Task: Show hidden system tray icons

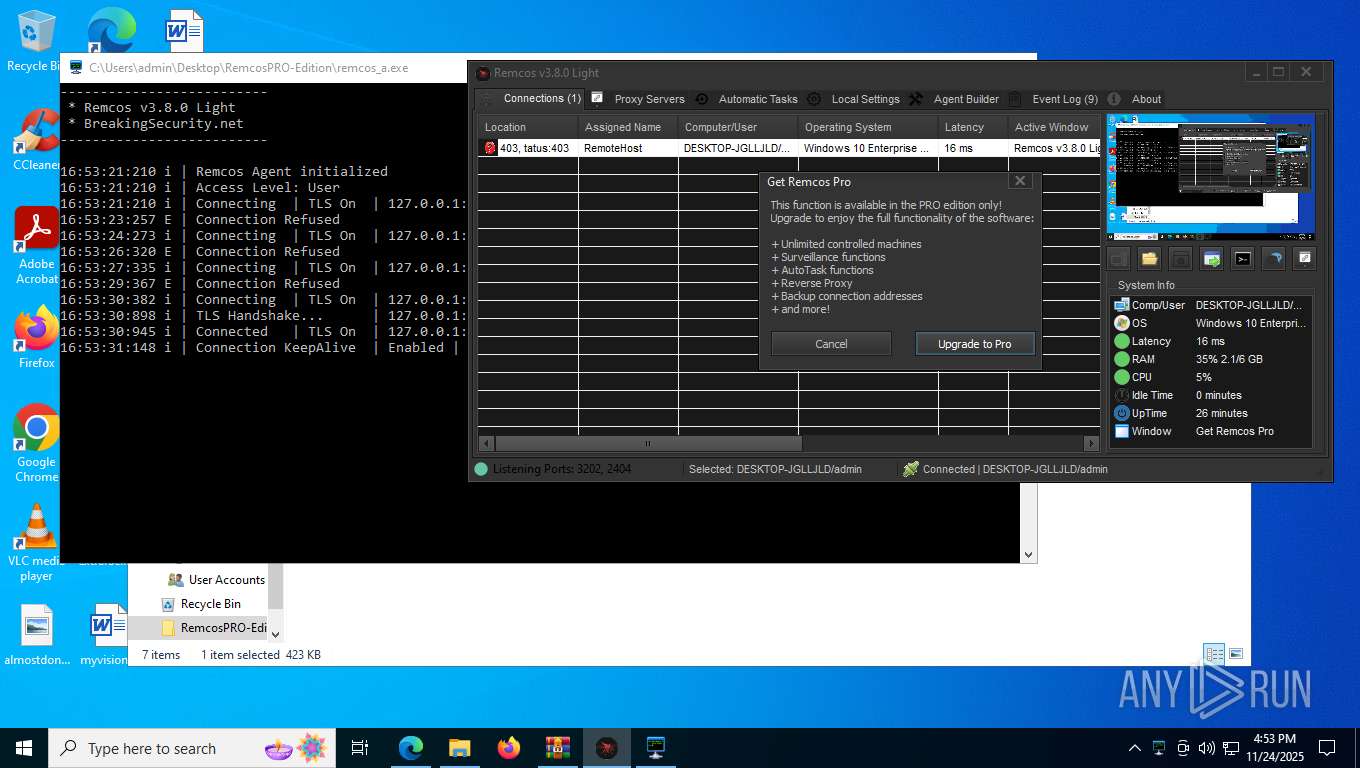Action: point(1134,748)
